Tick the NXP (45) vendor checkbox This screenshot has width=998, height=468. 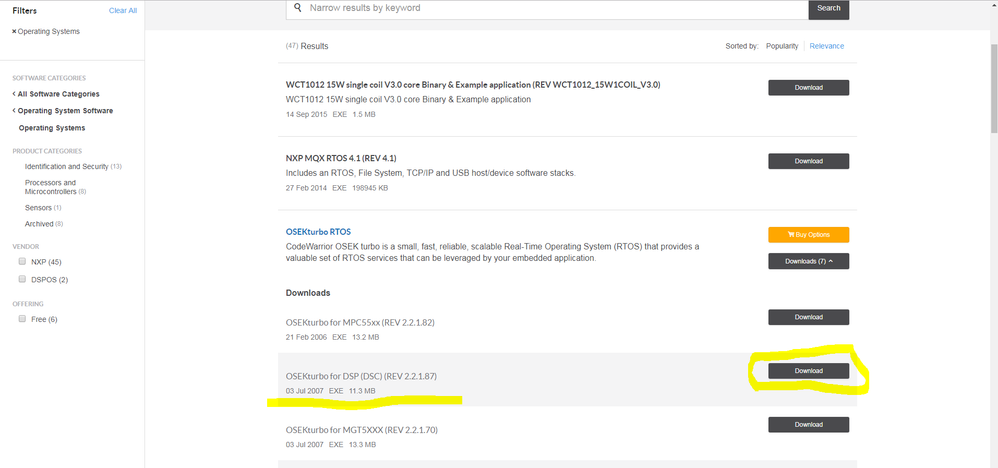click(22, 262)
